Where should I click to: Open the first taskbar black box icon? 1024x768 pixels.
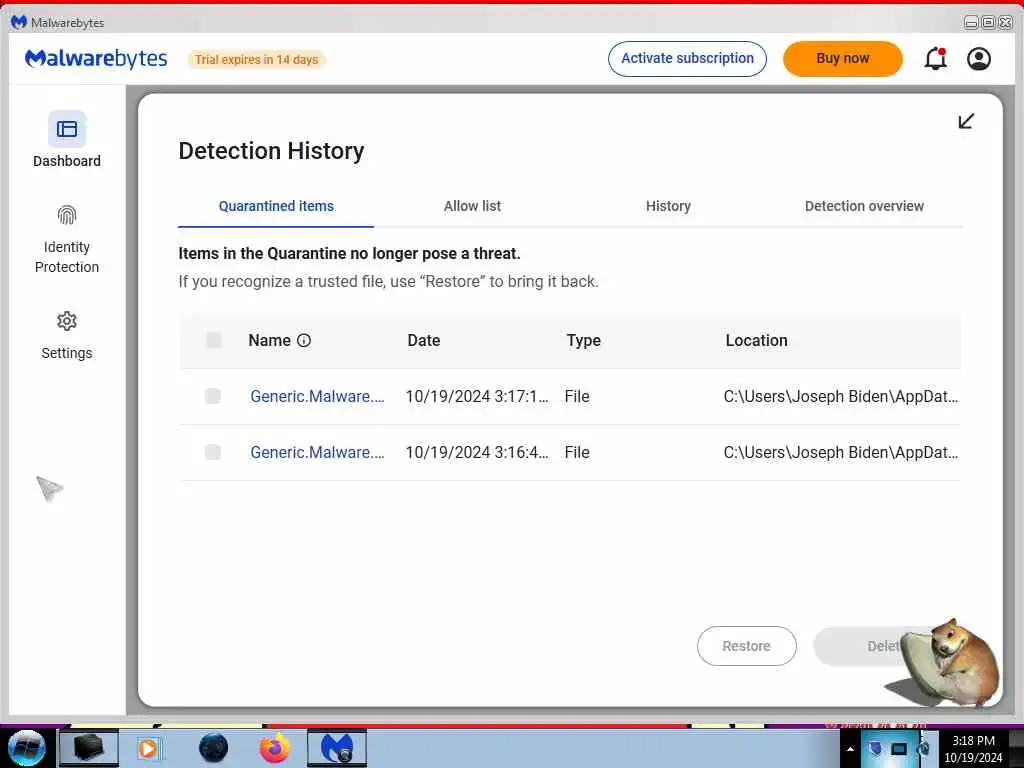click(89, 748)
